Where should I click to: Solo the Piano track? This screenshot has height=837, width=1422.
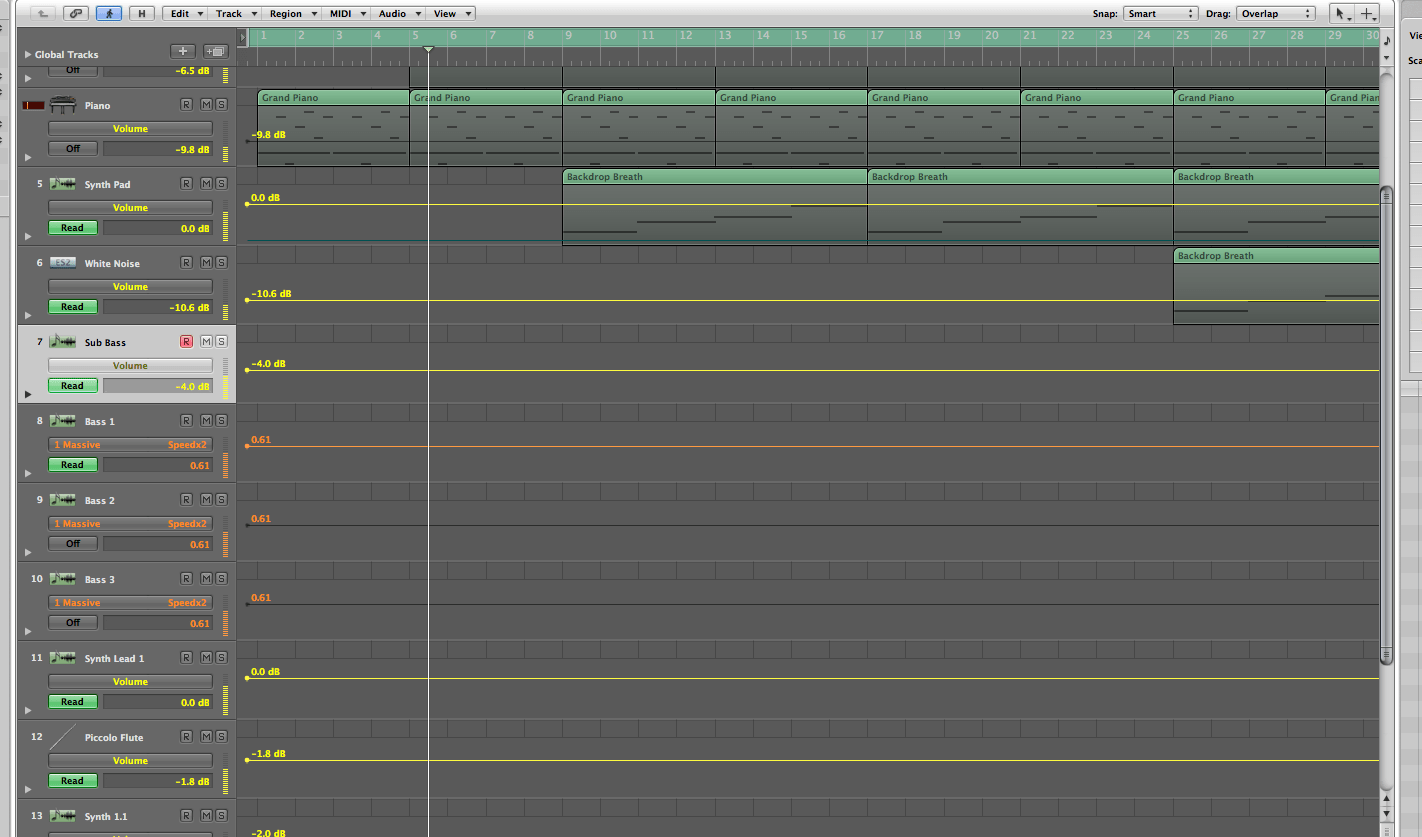pyautogui.click(x=220, y=103)
